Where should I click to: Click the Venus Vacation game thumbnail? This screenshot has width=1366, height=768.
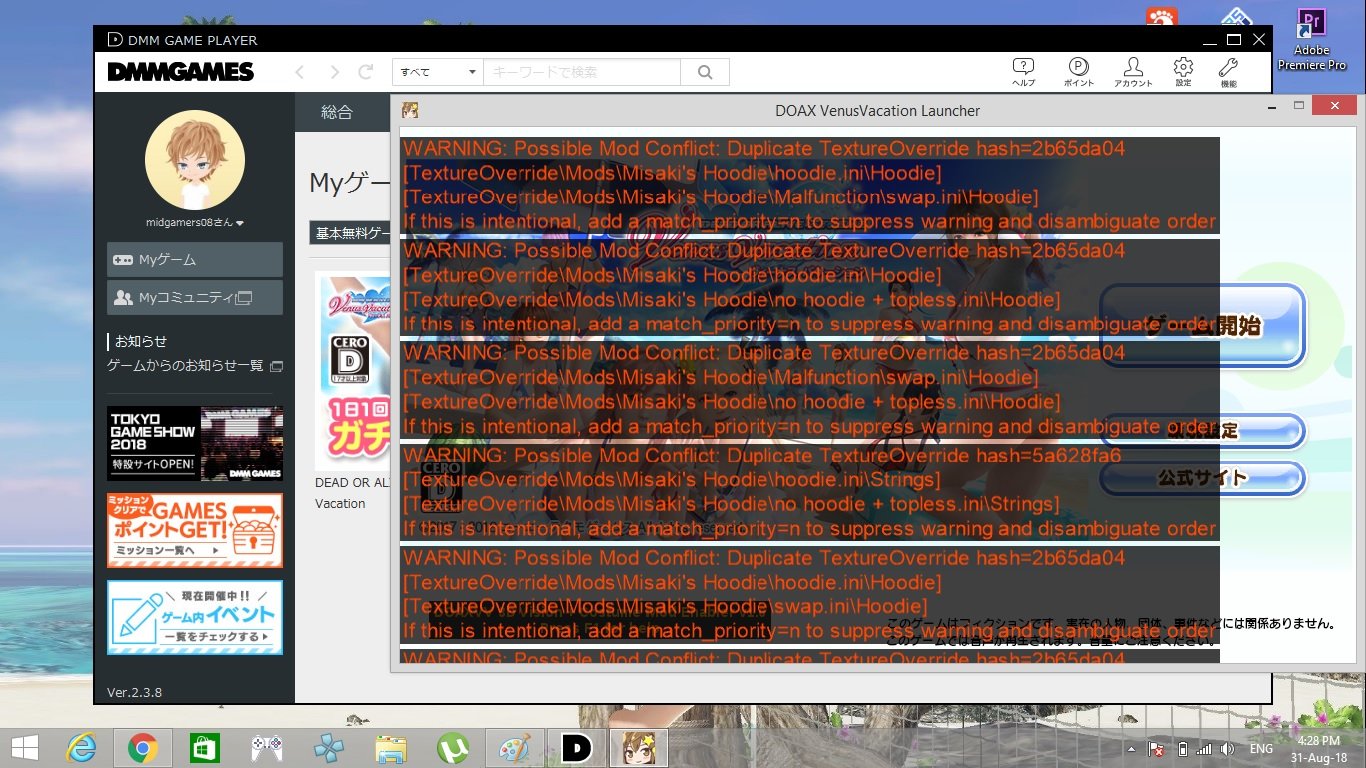pos(352,371)
